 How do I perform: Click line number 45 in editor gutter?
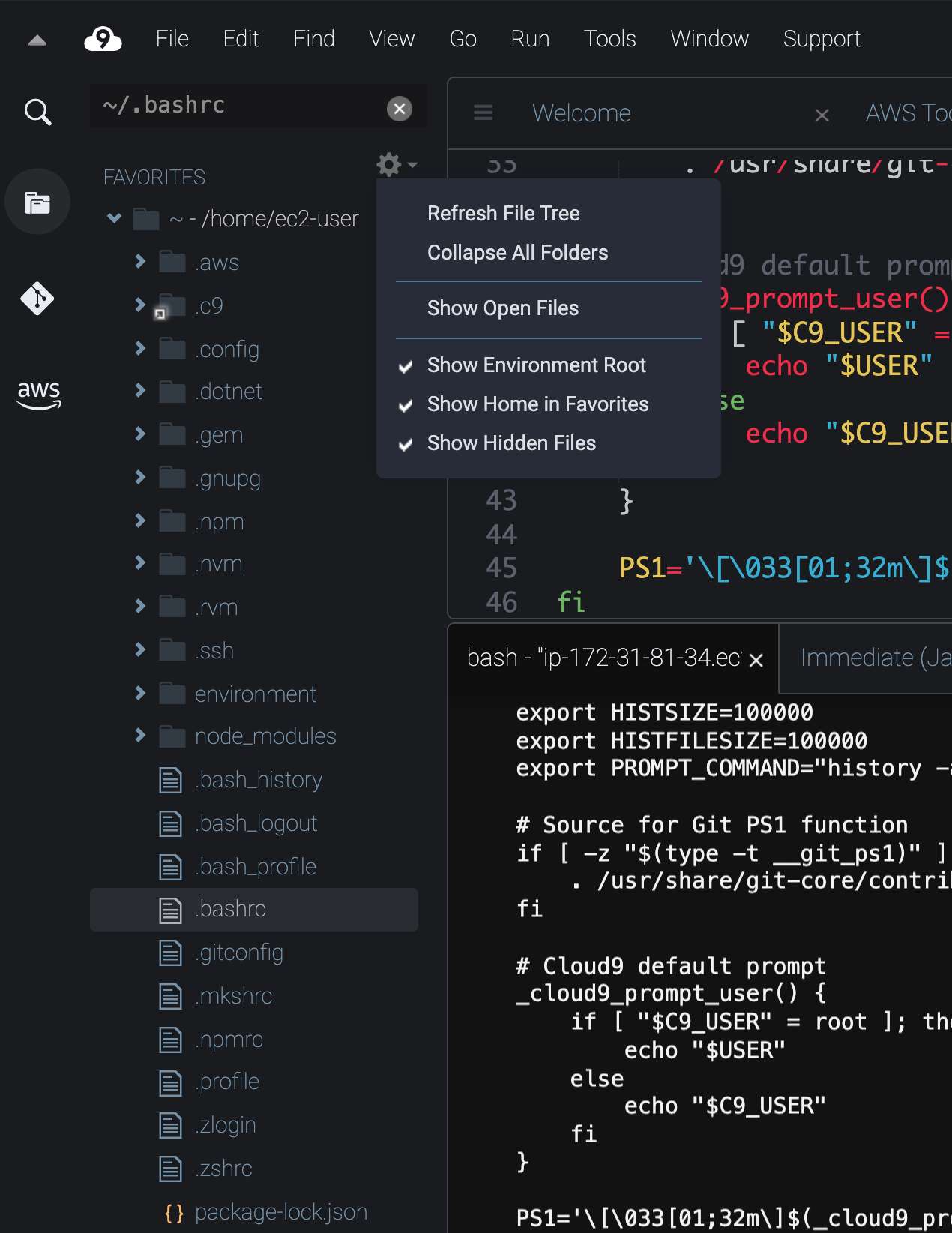point(501,568)
